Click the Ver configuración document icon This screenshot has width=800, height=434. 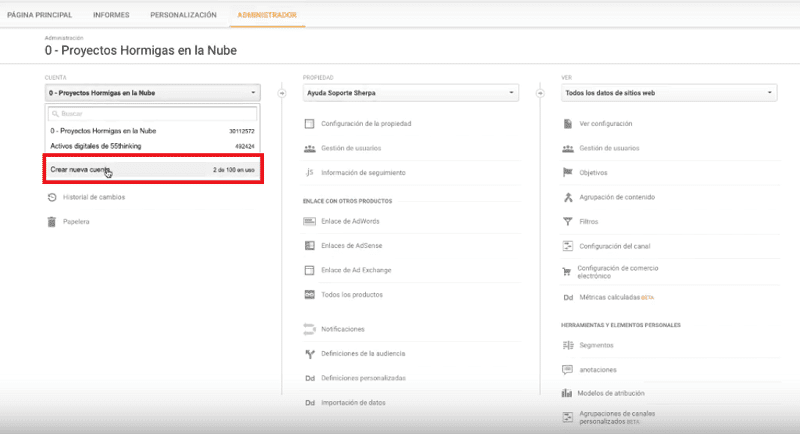click(568, 124)
